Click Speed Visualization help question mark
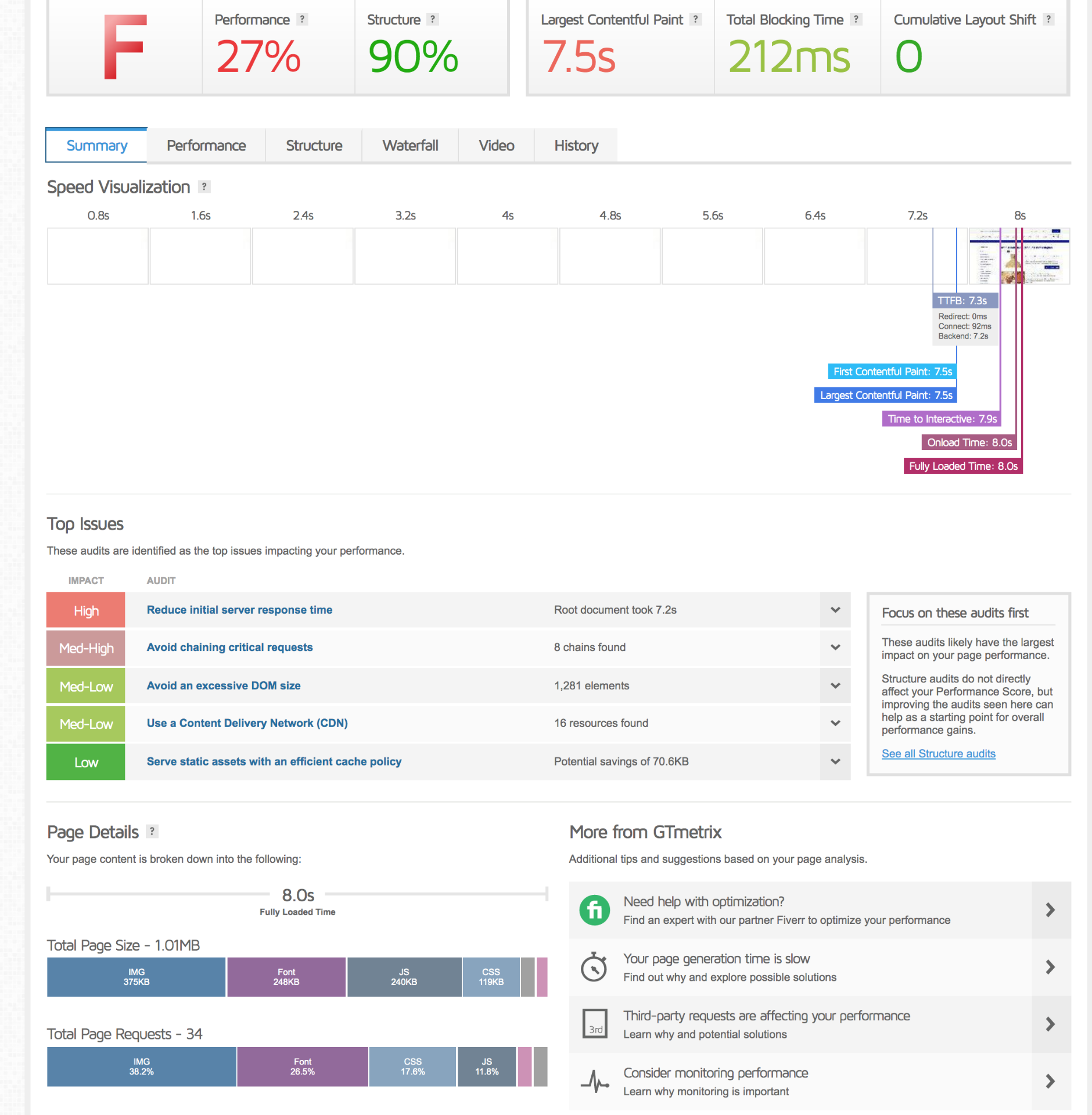1092x1115 pixels. click(204, 187)
